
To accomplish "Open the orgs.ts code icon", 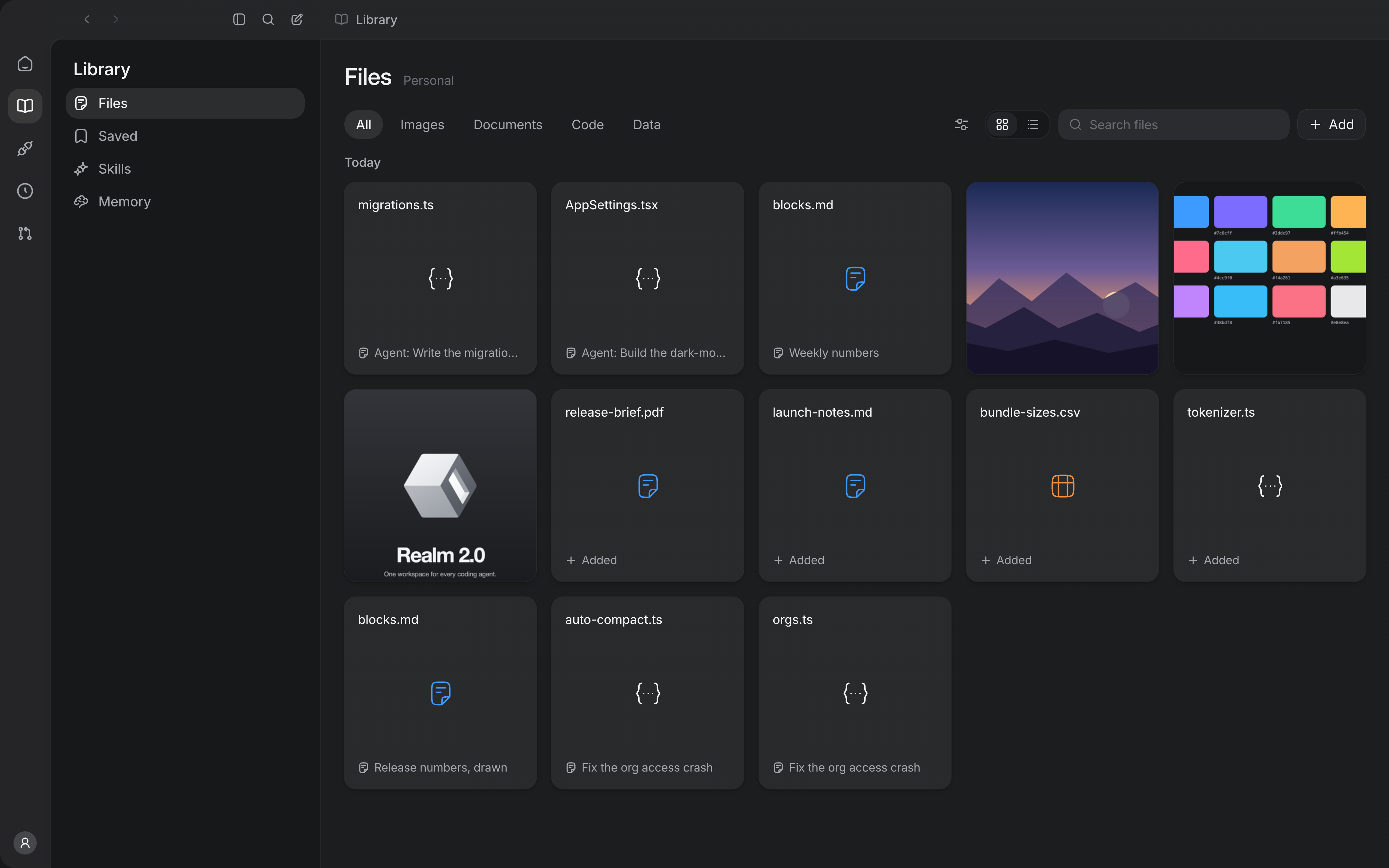I will (855, 693).
